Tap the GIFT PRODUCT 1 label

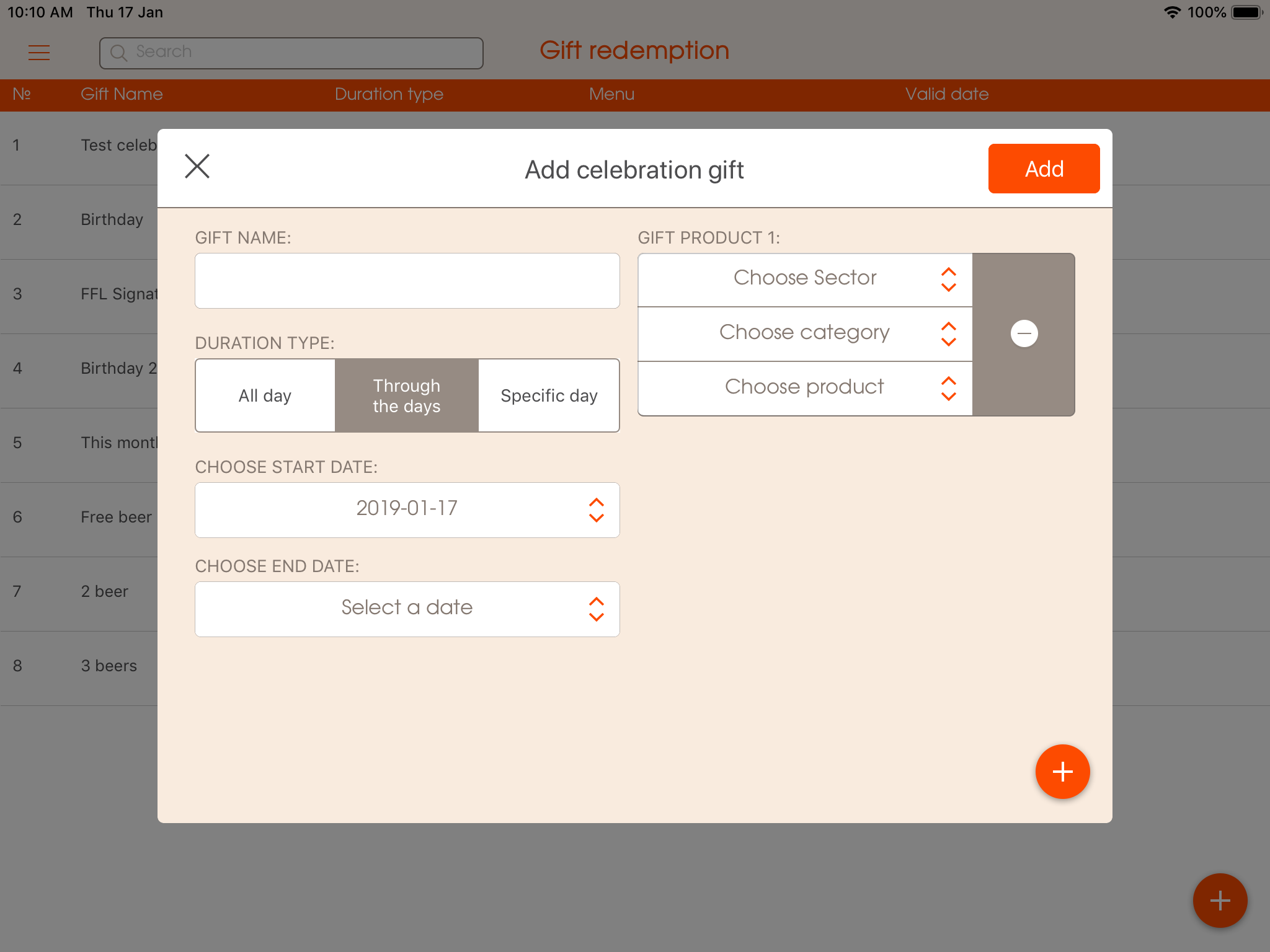click(x=709, y=238)
